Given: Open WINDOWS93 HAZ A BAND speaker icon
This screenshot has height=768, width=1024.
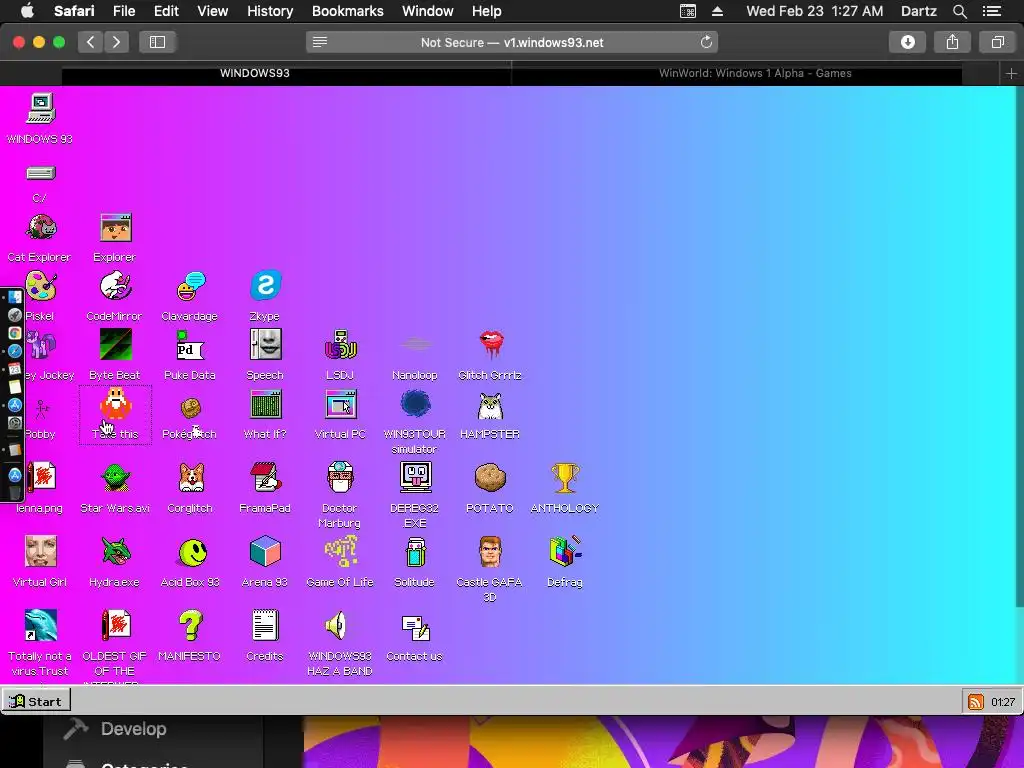Looking at the screenshot, I should coord(336,626).
